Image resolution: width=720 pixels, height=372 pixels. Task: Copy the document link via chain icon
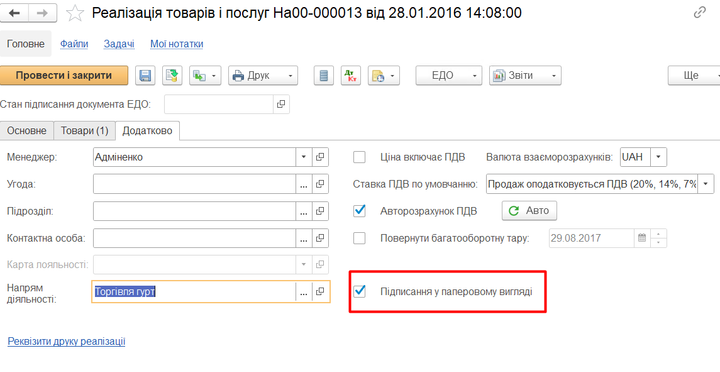point(700,12)
